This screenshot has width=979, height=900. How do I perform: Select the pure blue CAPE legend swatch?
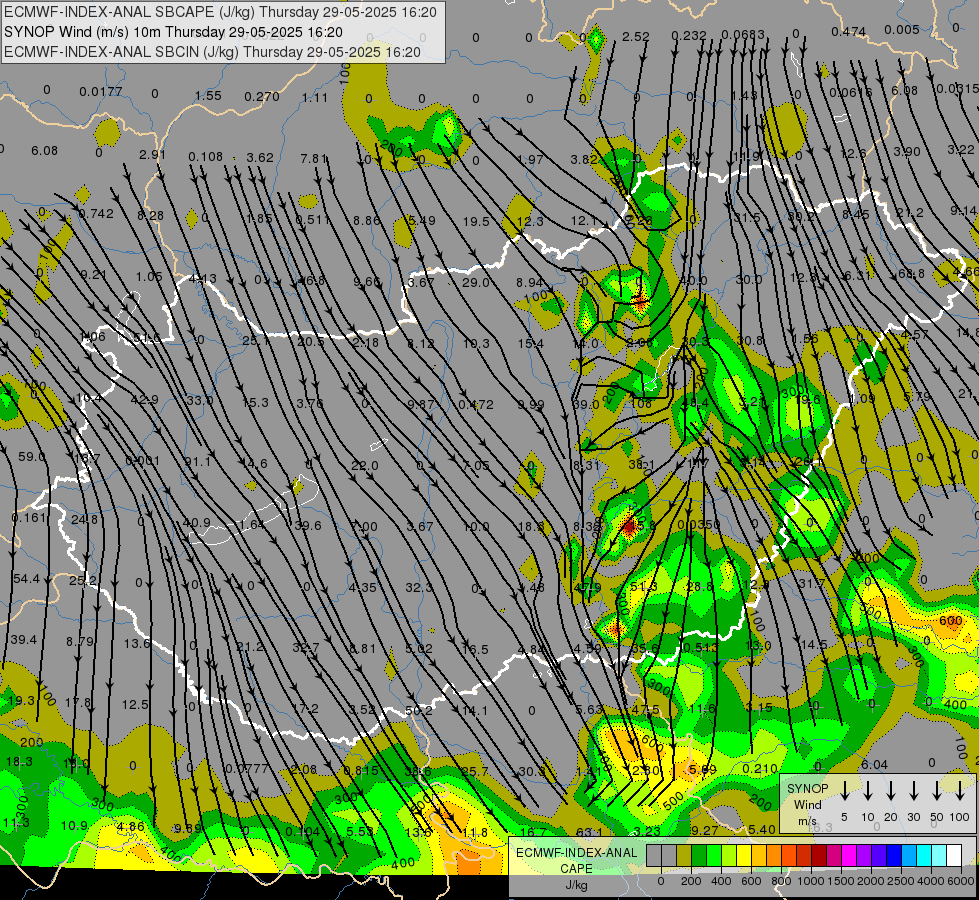click(894, 856)
